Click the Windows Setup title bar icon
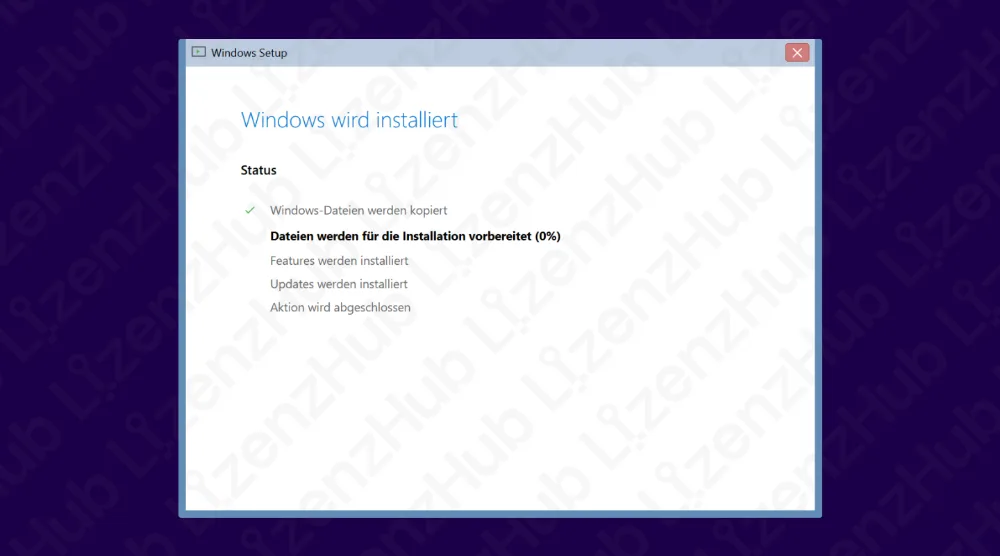This screenshot has width=1000, height=556. pos(199,52)
